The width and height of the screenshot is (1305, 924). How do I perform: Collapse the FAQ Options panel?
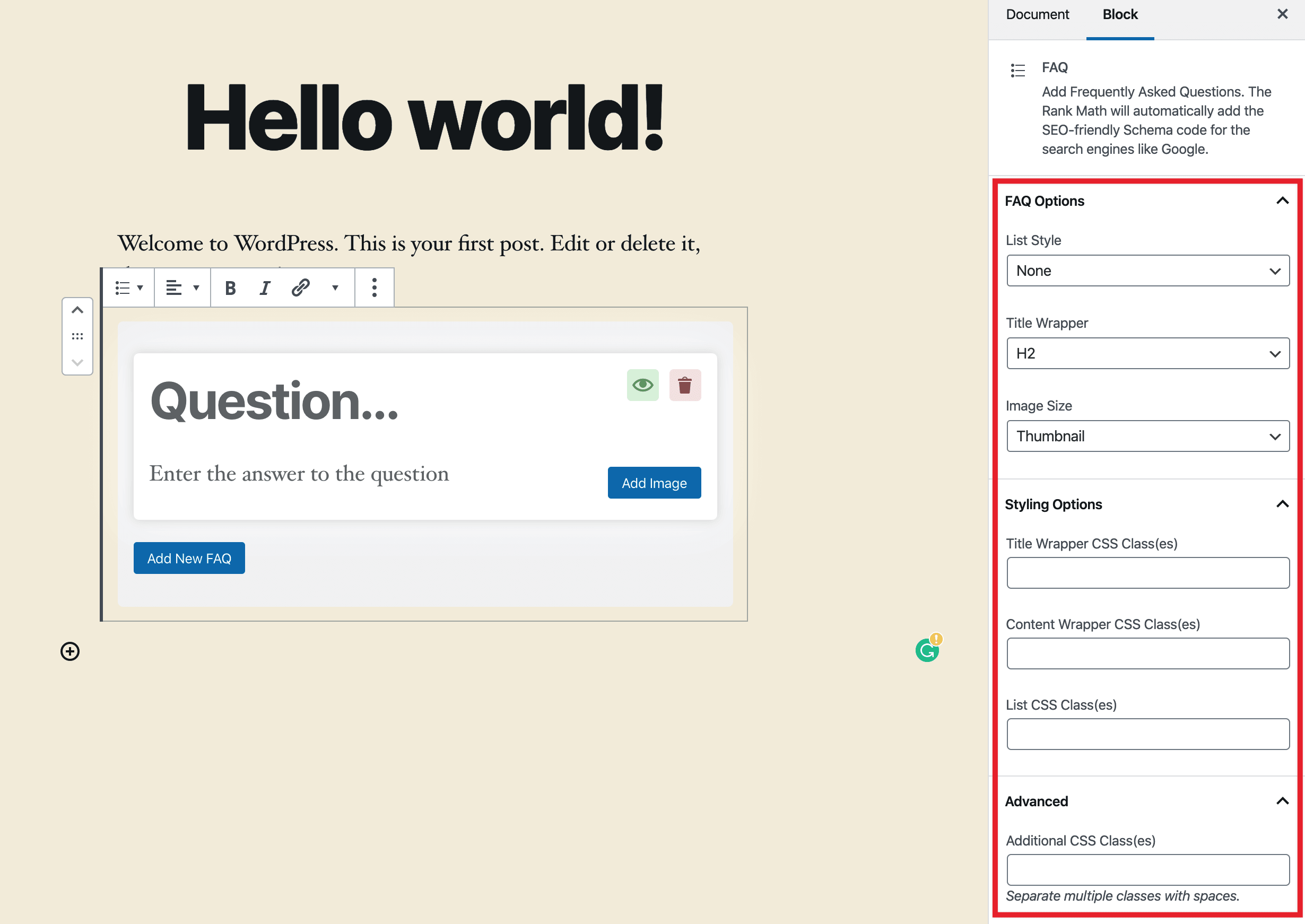pos(1282,201)
